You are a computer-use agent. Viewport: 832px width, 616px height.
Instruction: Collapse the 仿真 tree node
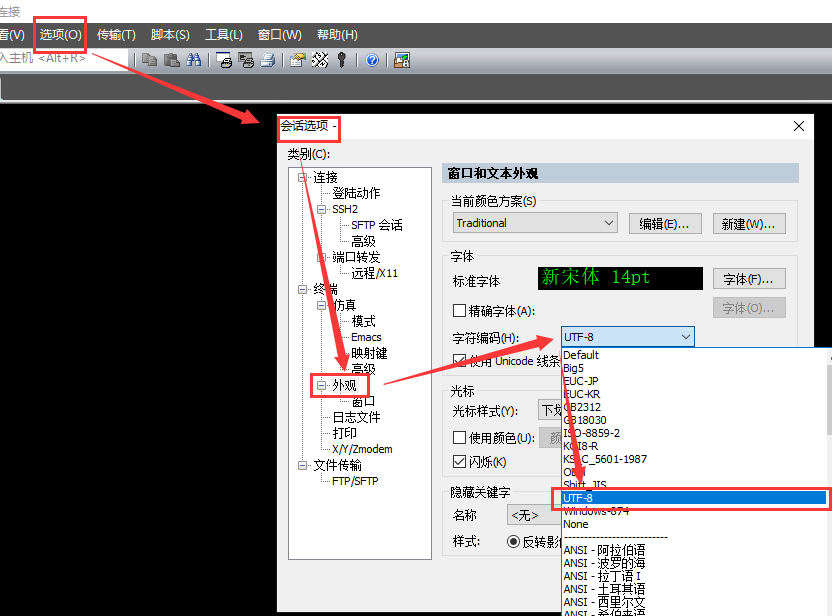pyautogui.click(x=321, y=305)
